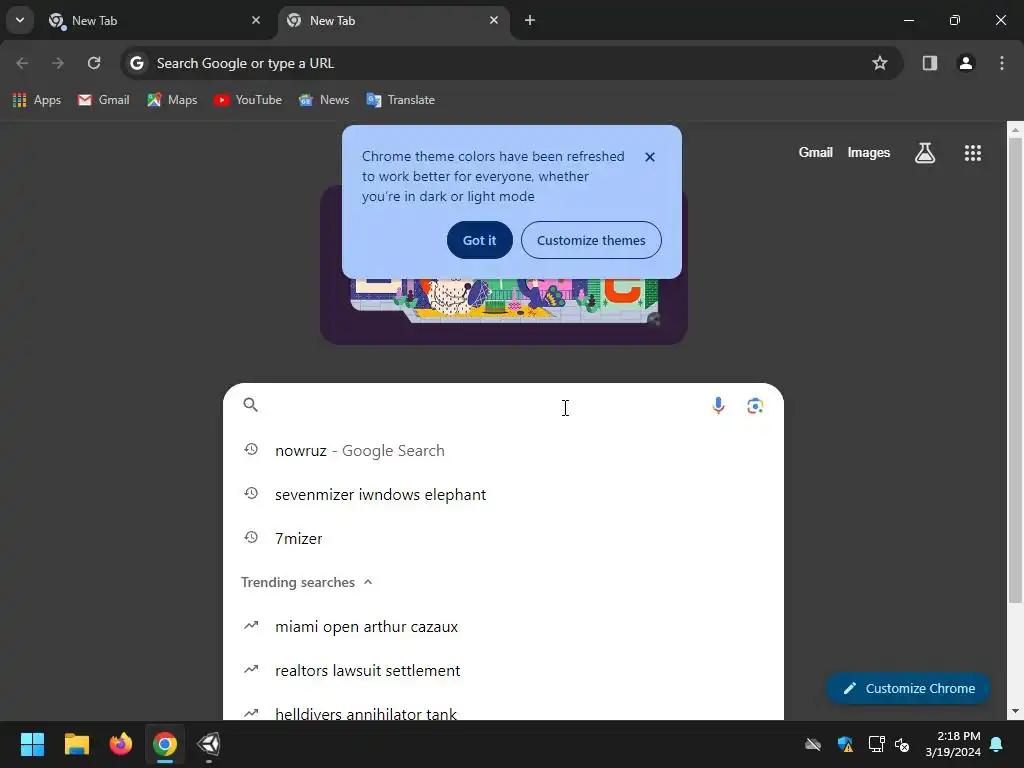
Task: Click the Got it button
Action: pyautogui.click(x=479, y=240)
